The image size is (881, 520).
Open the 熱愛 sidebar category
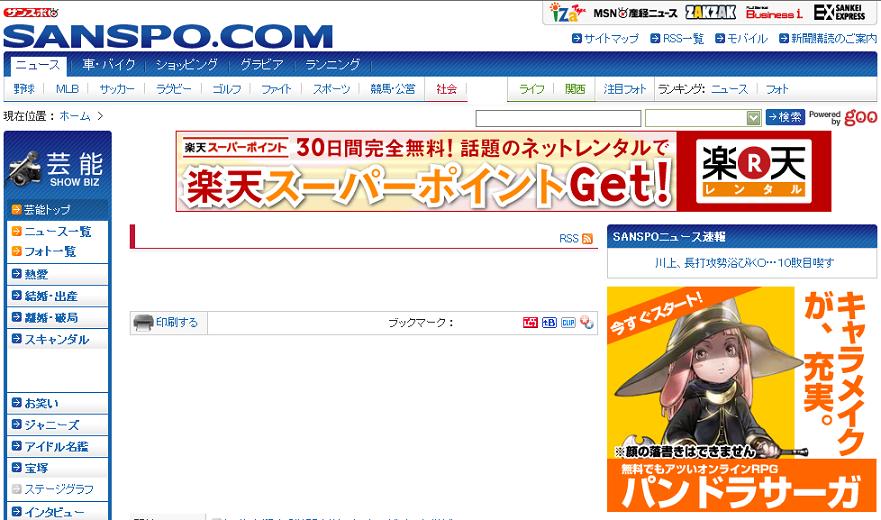(37, 274)
